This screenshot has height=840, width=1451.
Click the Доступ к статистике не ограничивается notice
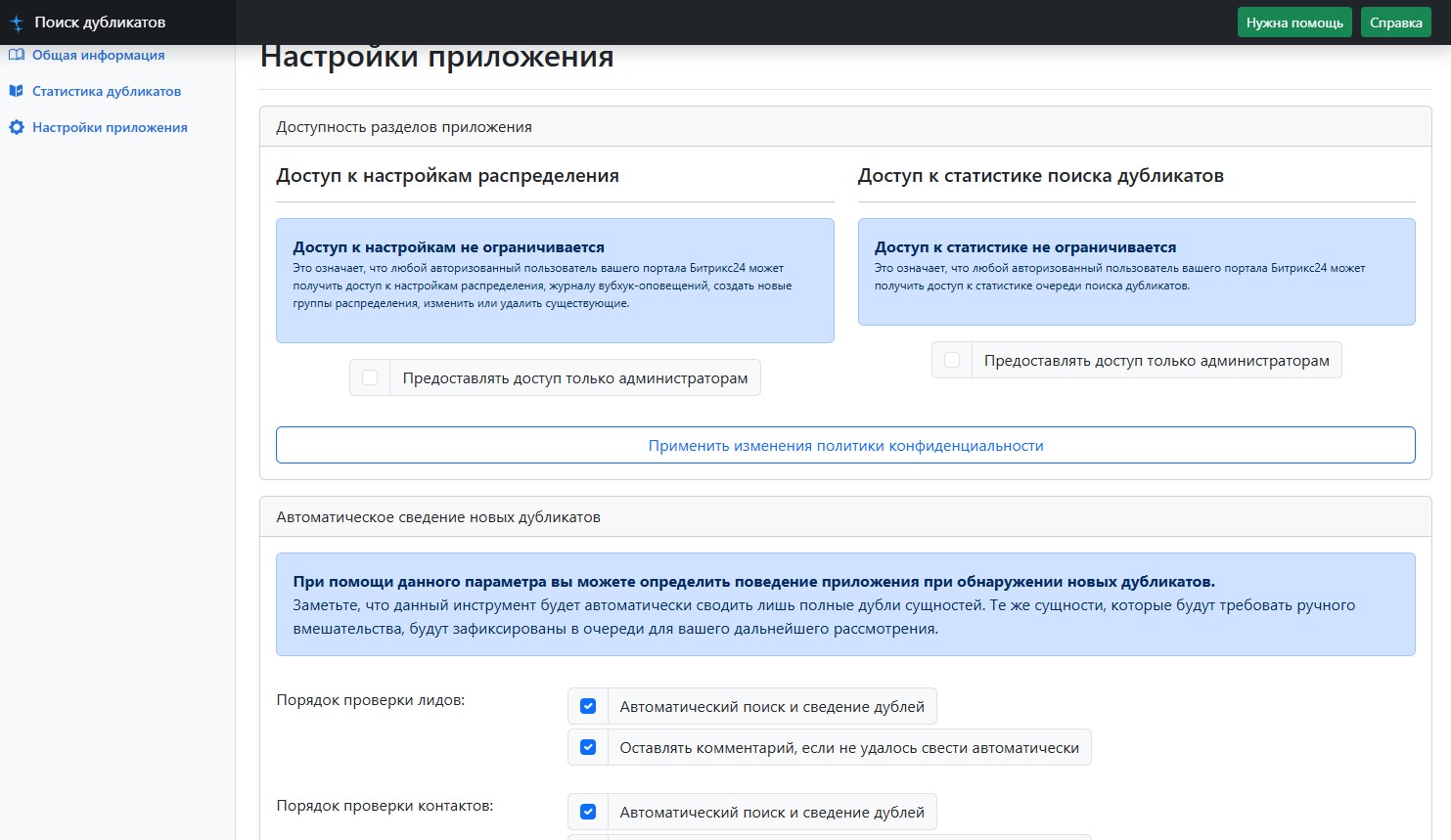pos(1136,271)
